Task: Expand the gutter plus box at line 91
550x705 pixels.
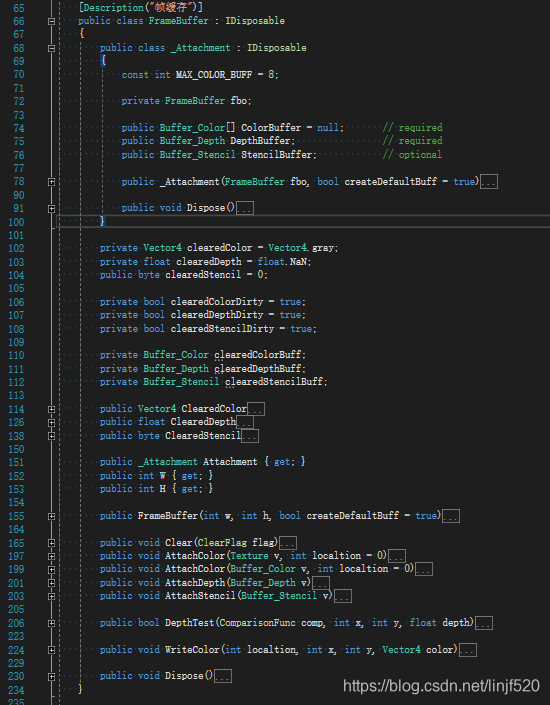Action: [51, 208]
